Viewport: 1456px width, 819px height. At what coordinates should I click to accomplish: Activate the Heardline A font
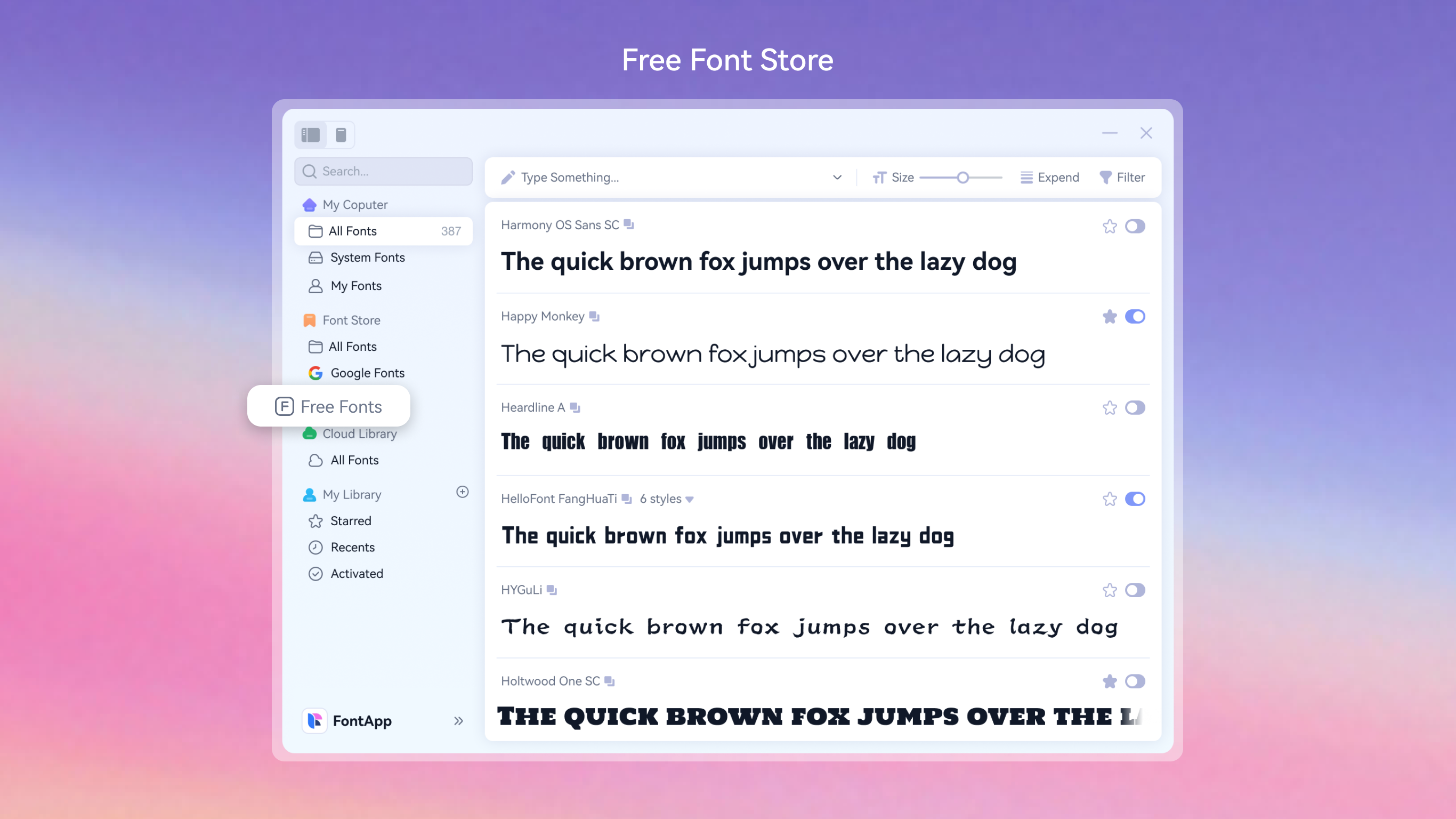[1136, 408]
